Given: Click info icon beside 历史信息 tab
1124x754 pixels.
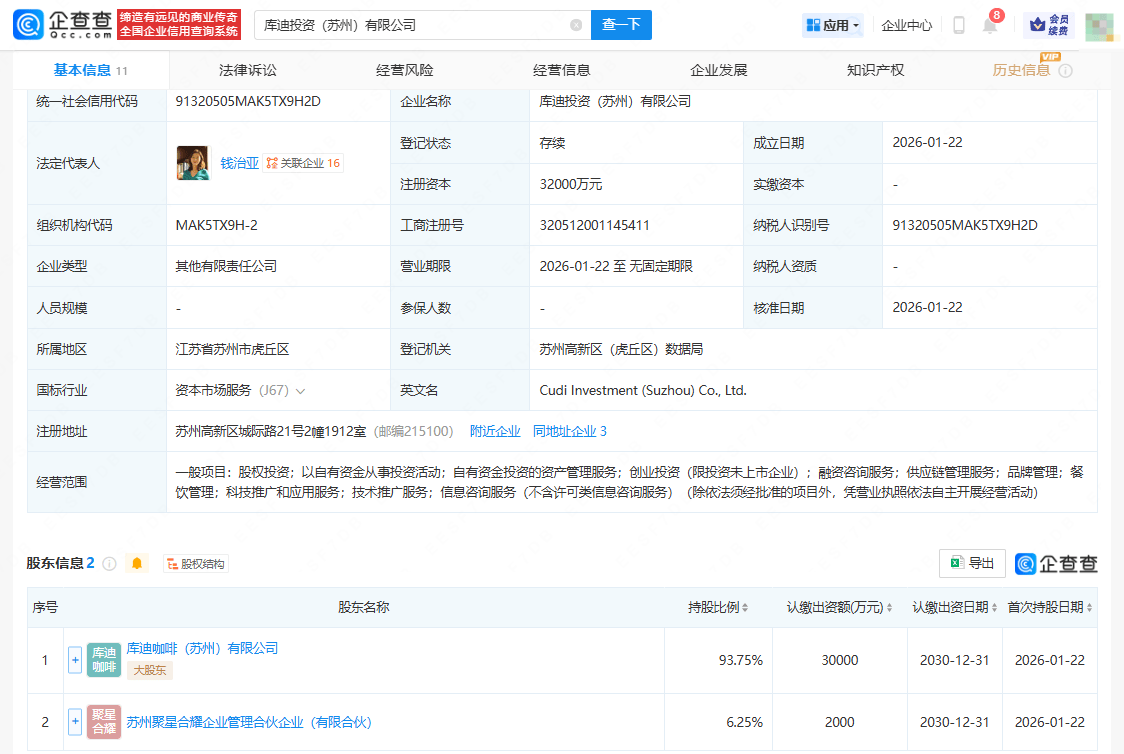Looking at the screenshot, I should [1065, 71].
